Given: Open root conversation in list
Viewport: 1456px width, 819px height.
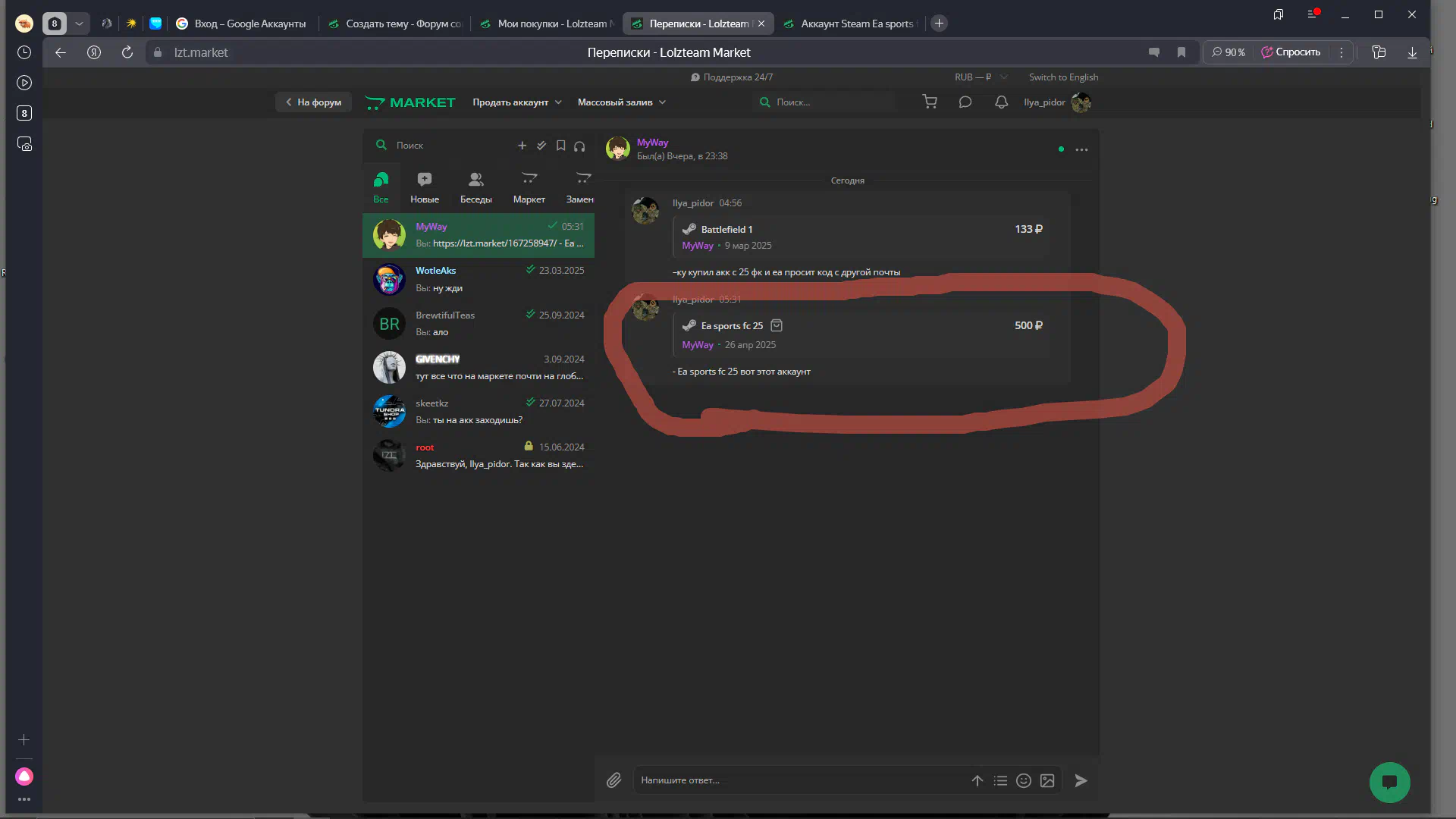Looking at the screenshot, I should coord(479,456).
